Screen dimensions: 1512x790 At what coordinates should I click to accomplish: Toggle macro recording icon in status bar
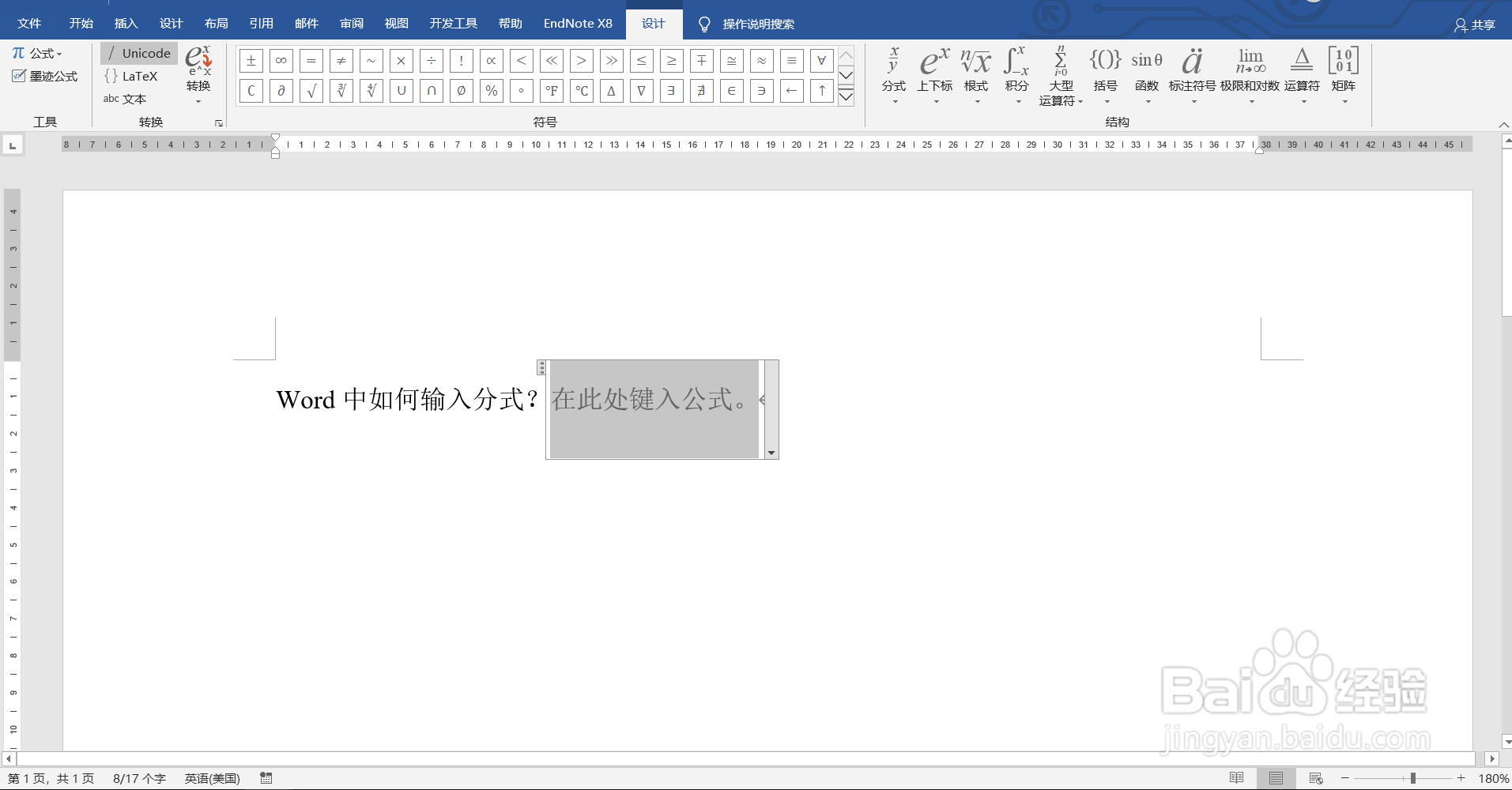pos(266,778)
